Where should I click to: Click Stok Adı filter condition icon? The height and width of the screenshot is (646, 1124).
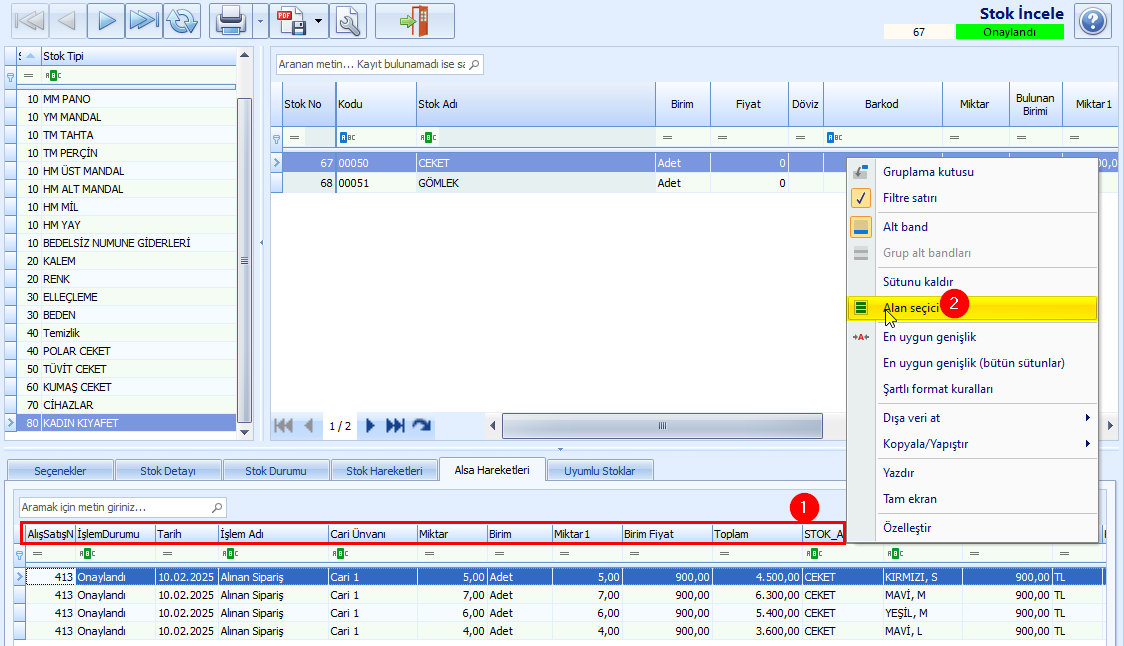tap(428, 138)
